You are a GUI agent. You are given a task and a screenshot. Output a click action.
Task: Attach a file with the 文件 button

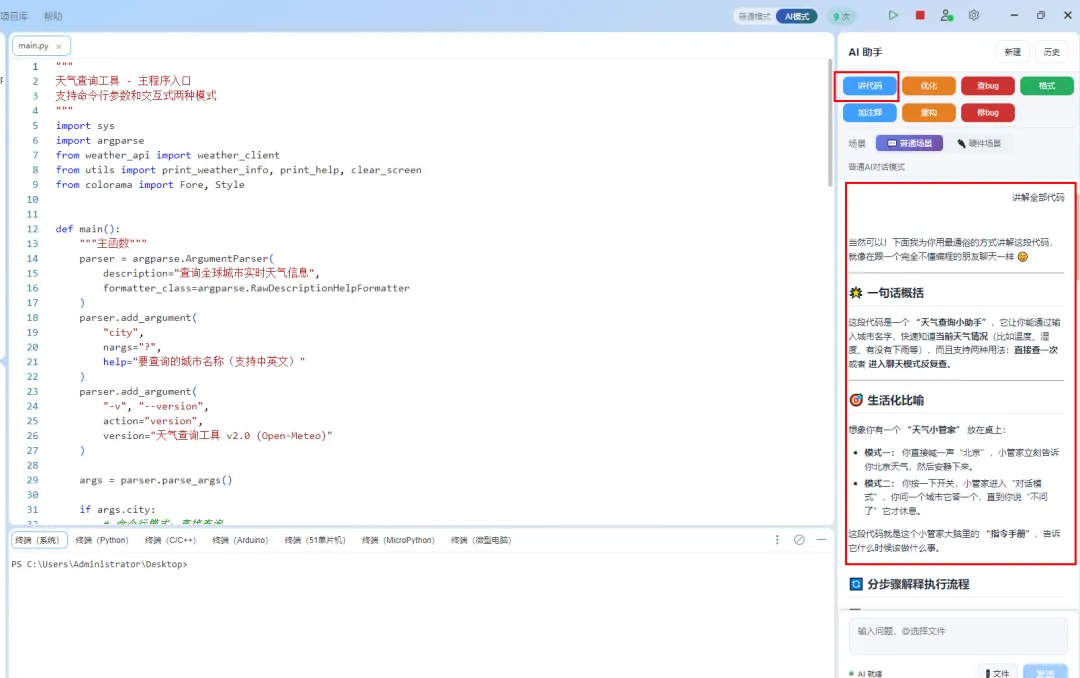pyautogui.click(x=997, y=673)
